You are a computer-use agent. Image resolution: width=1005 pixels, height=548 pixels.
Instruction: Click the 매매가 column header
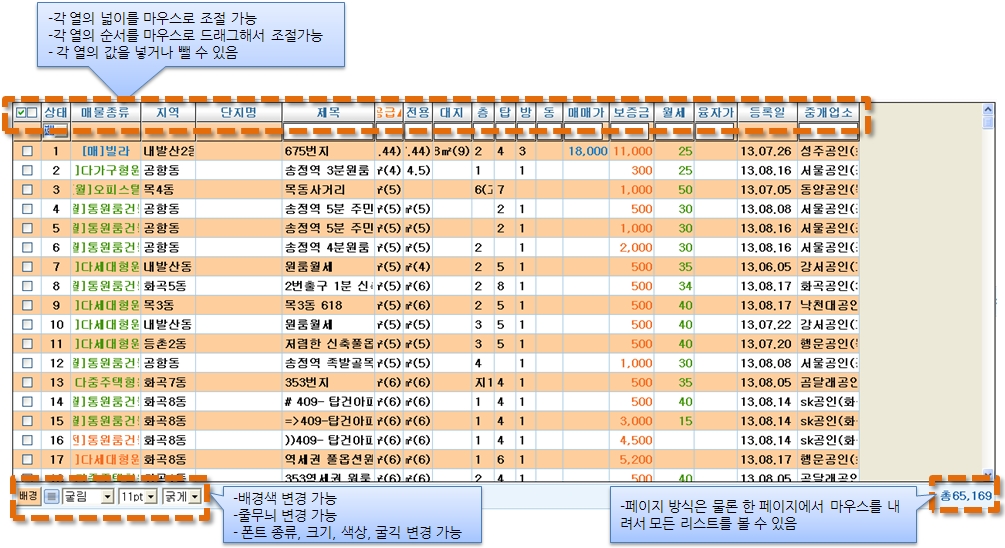(x=586, y=113)
